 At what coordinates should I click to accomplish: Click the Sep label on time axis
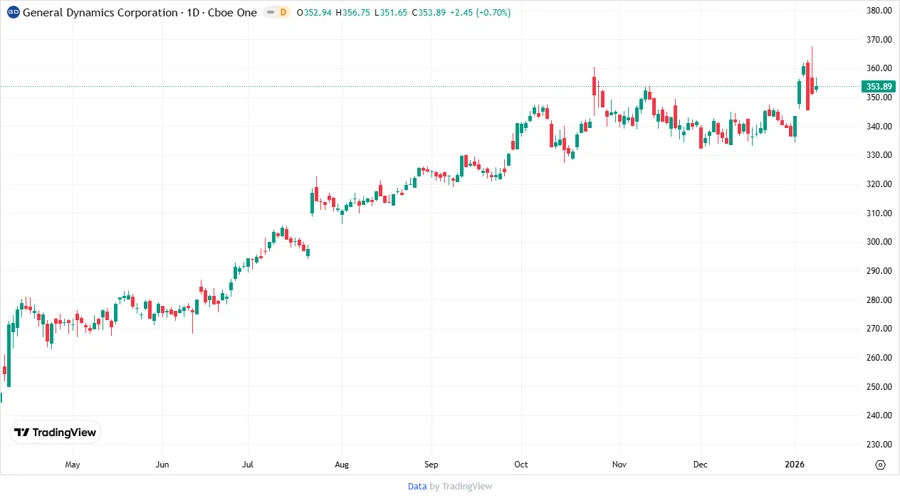[x=431, y=464]
